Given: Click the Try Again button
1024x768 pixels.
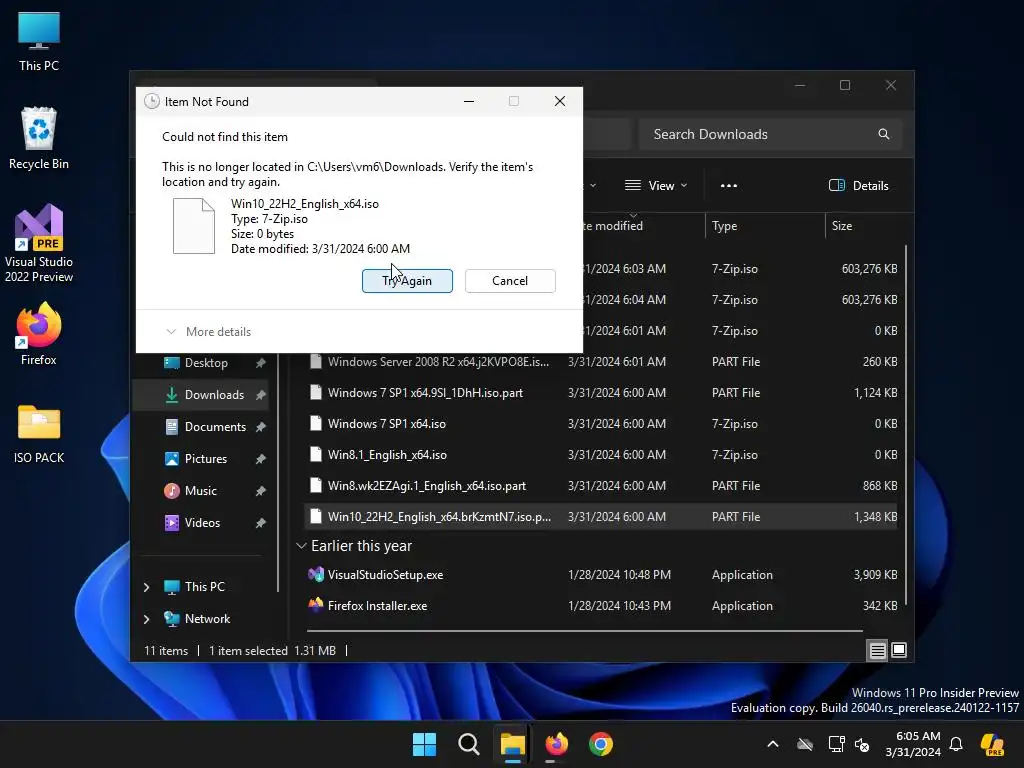Looking at the screenshot, I should [x=407, y=281].
